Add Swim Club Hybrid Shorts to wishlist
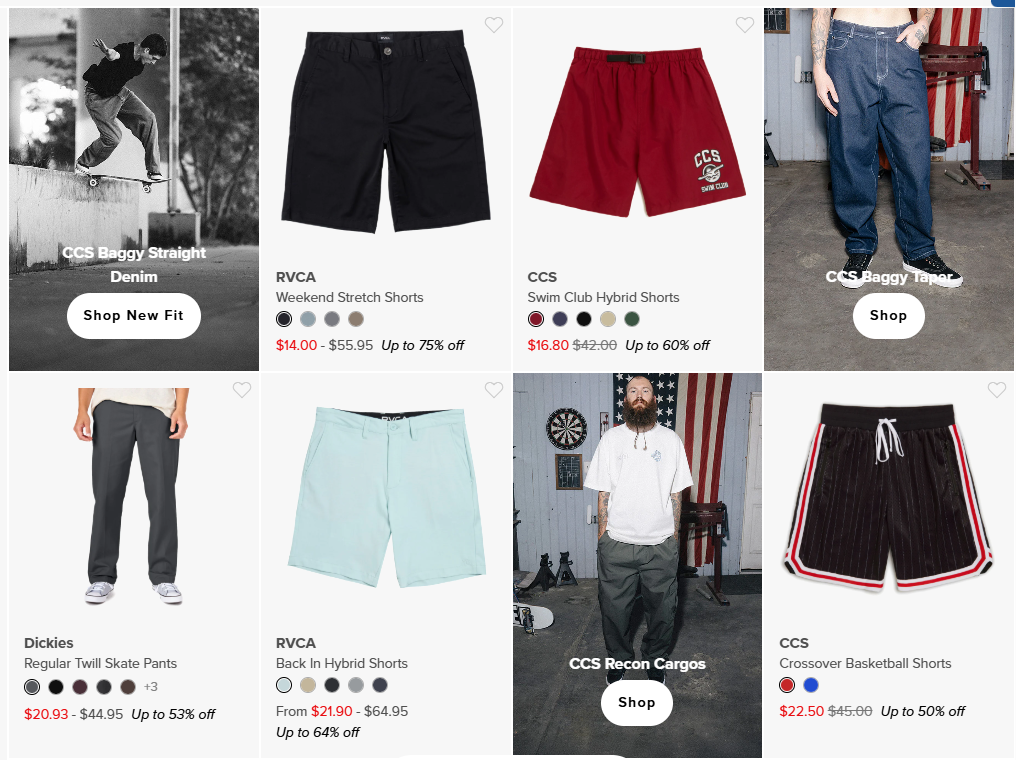The image size is (1016, 760). pos(745,25)
